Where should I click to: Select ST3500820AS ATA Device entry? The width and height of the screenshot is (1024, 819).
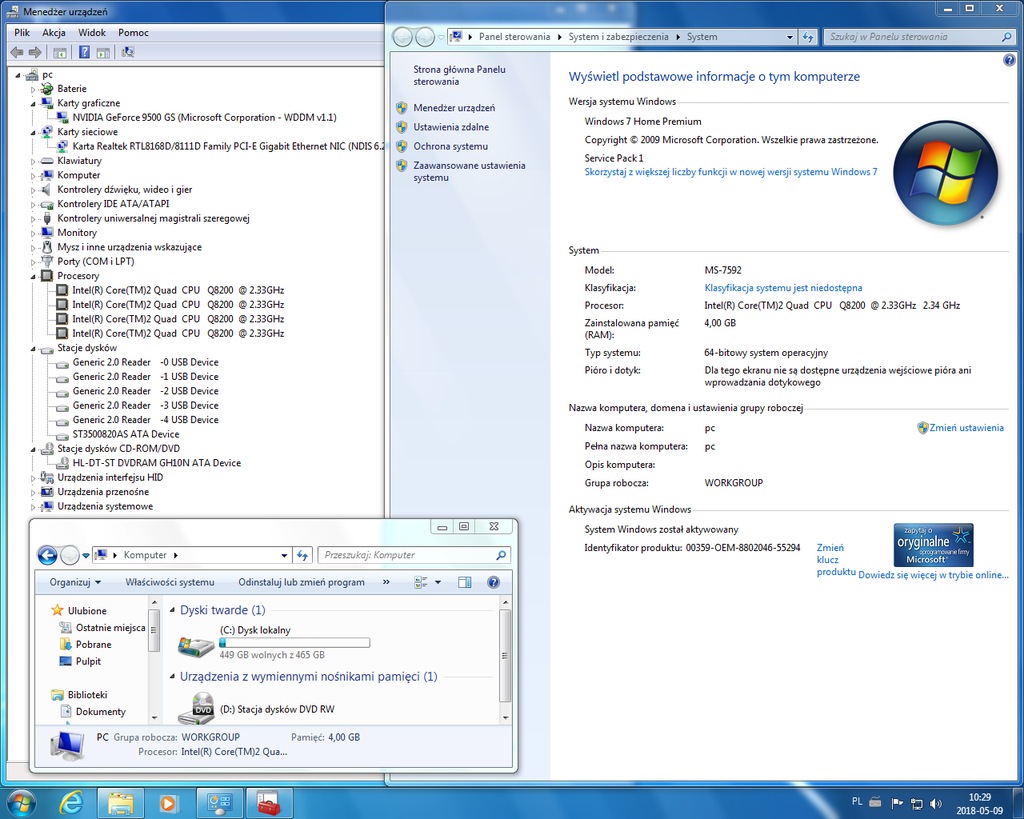[x=125, y=434]
